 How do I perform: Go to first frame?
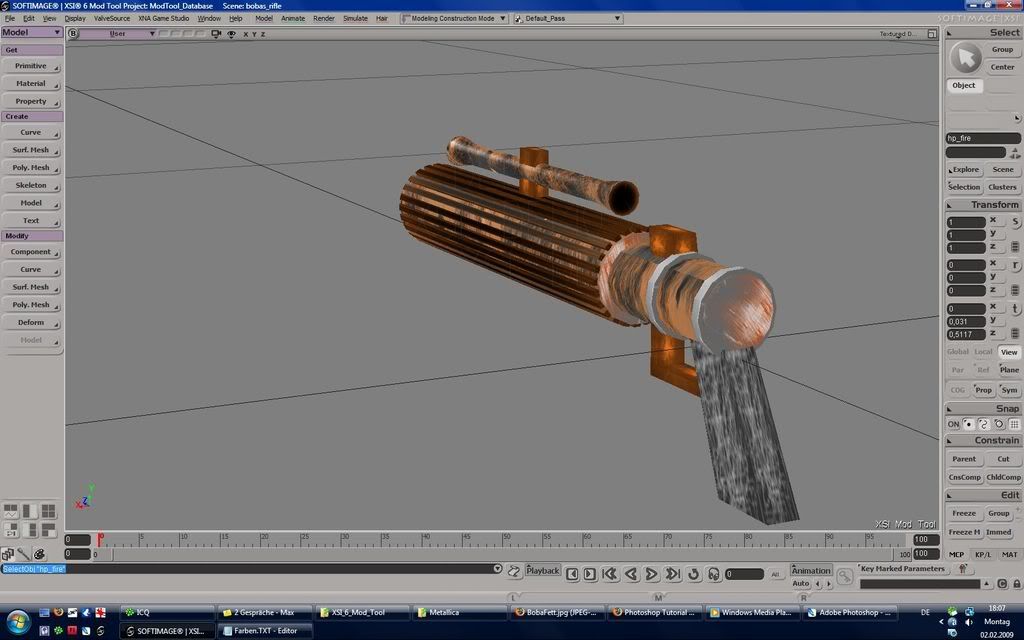click(610, 574)
